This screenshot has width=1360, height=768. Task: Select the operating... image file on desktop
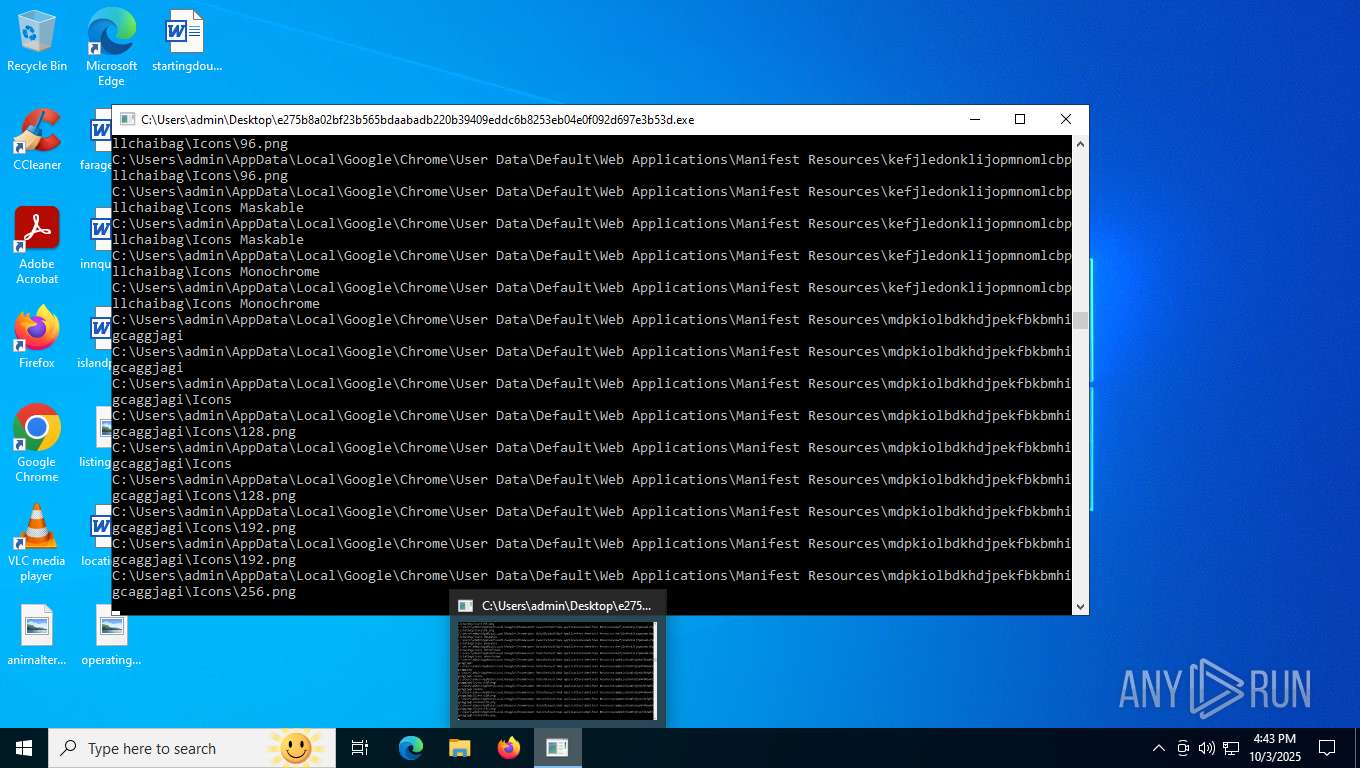coord(111,635)
